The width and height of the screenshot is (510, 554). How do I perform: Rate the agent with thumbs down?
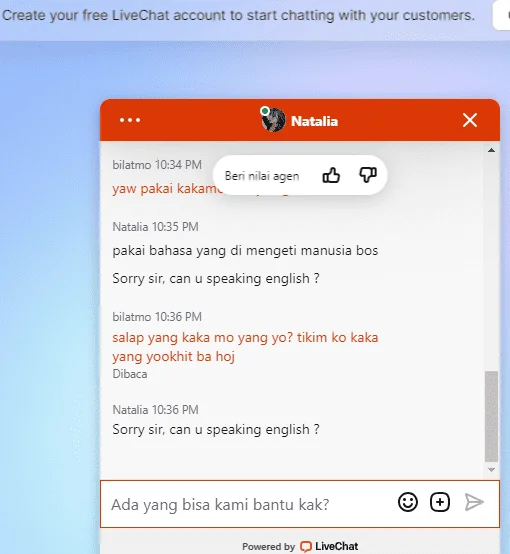[368, 175]
